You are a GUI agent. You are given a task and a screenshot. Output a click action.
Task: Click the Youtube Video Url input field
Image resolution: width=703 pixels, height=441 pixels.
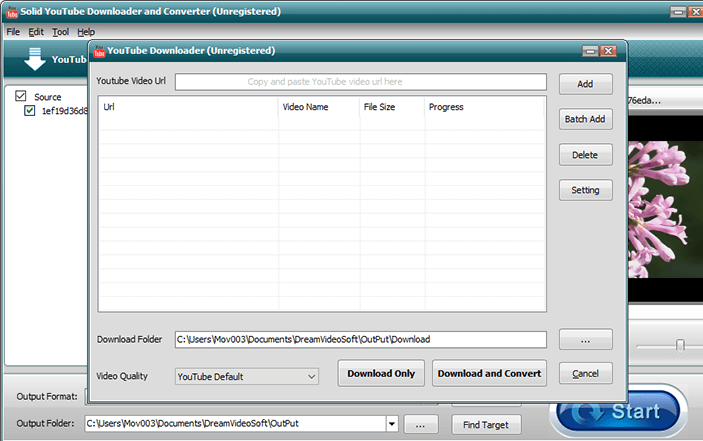point(360,82)
